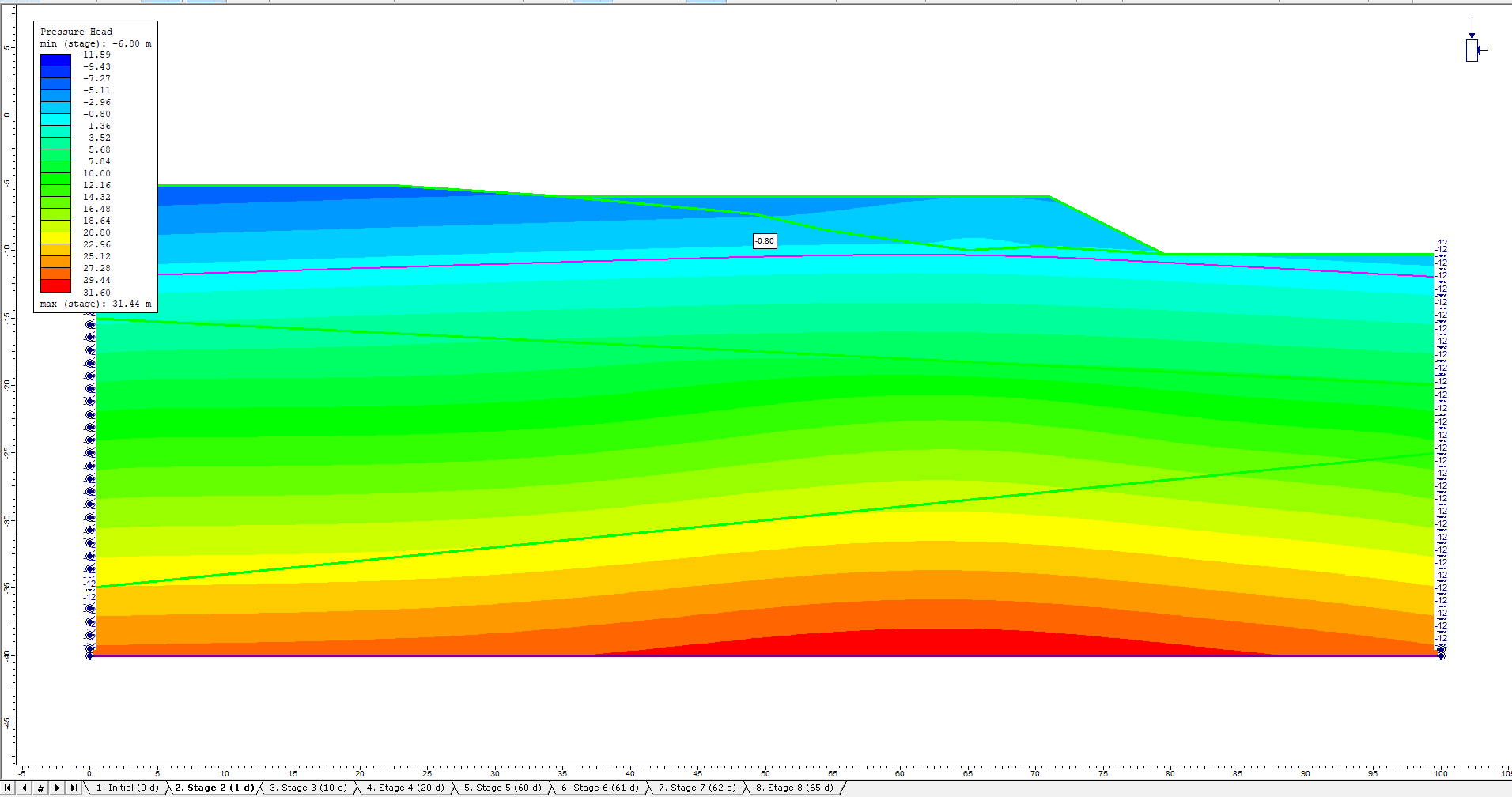Click the first-stage navigation arrow icon
1512x797 pixels.
click(7, 788)
